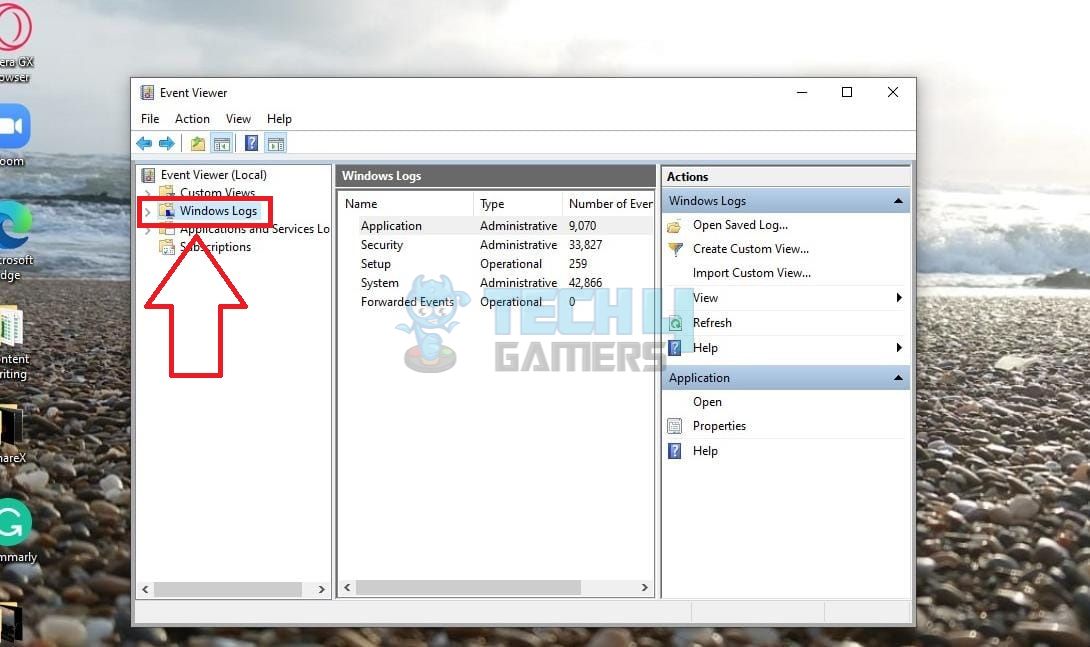Screen dimensions: 1090x647
Task: Click the Back arrow toolbar icon
Action: tap(144, 144)
